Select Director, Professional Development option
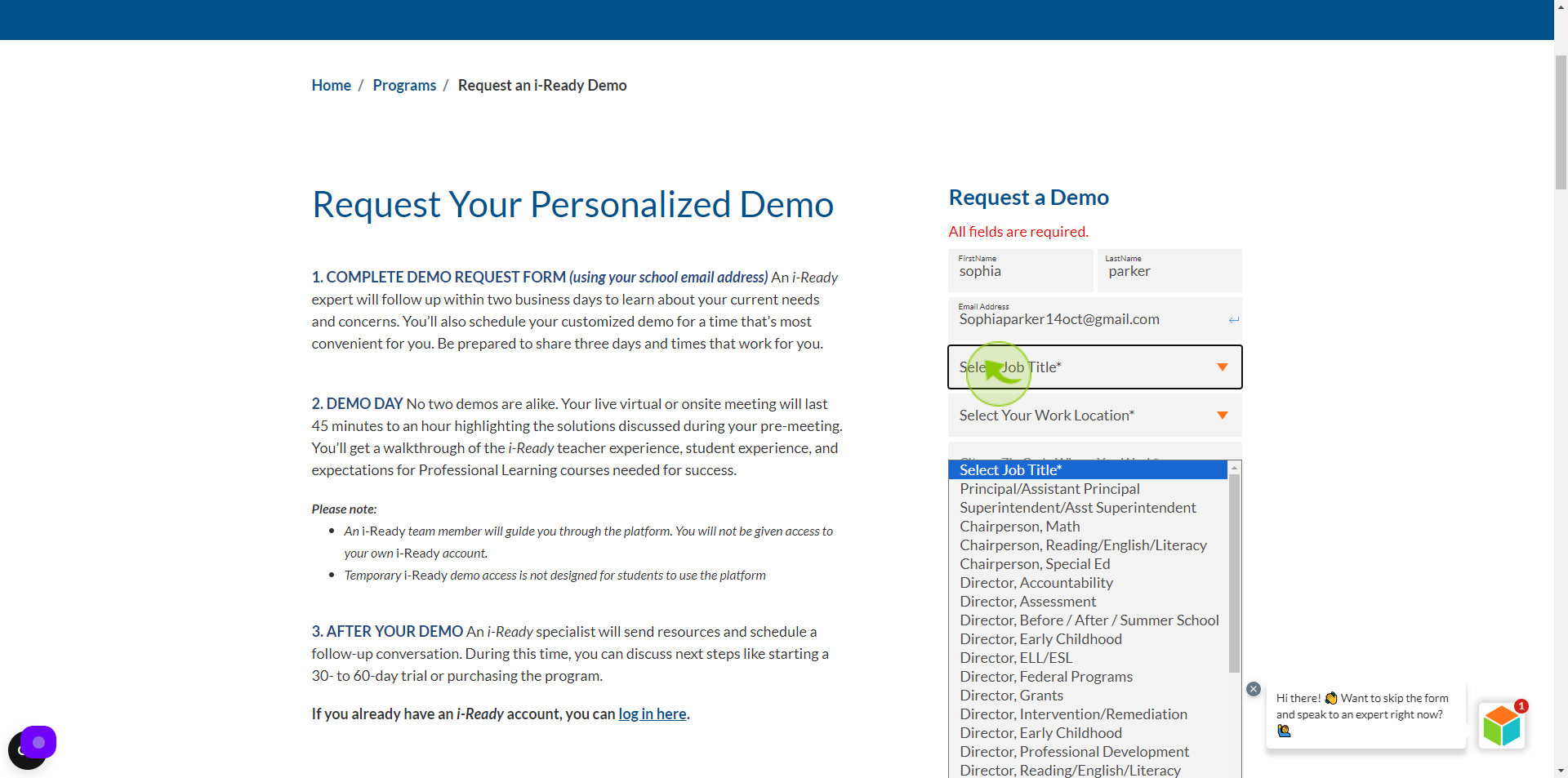Viewport: 1568px width, 778px height. [1089, 752]
